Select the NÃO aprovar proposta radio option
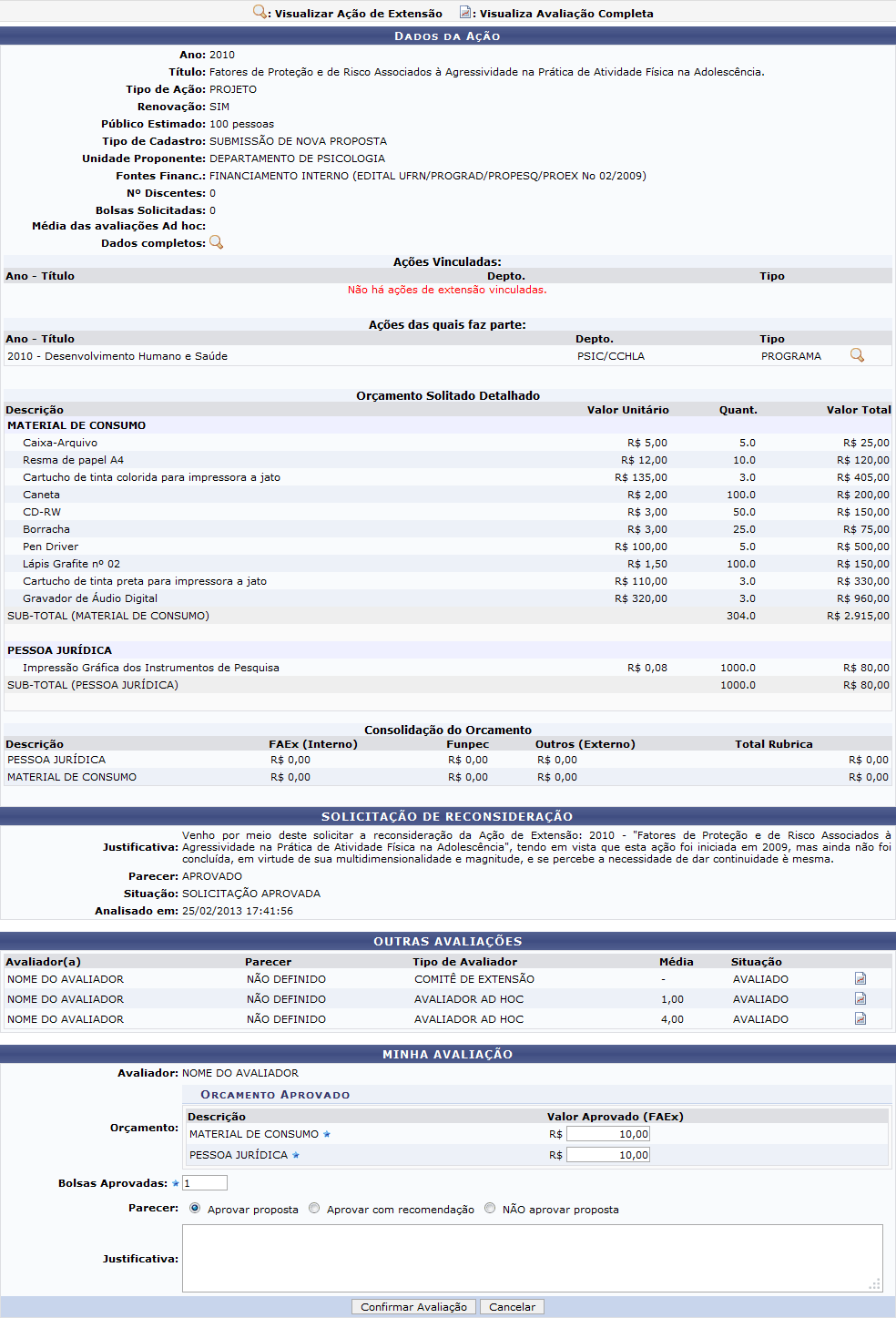 pos(490,1209)
